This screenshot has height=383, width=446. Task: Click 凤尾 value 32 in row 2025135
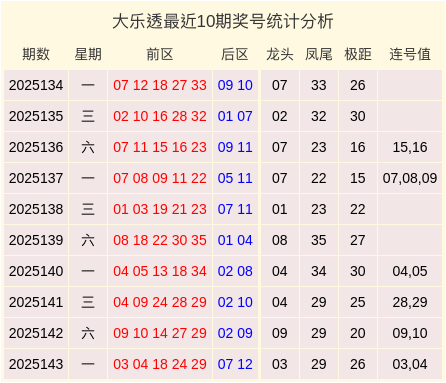click(319, 116)
